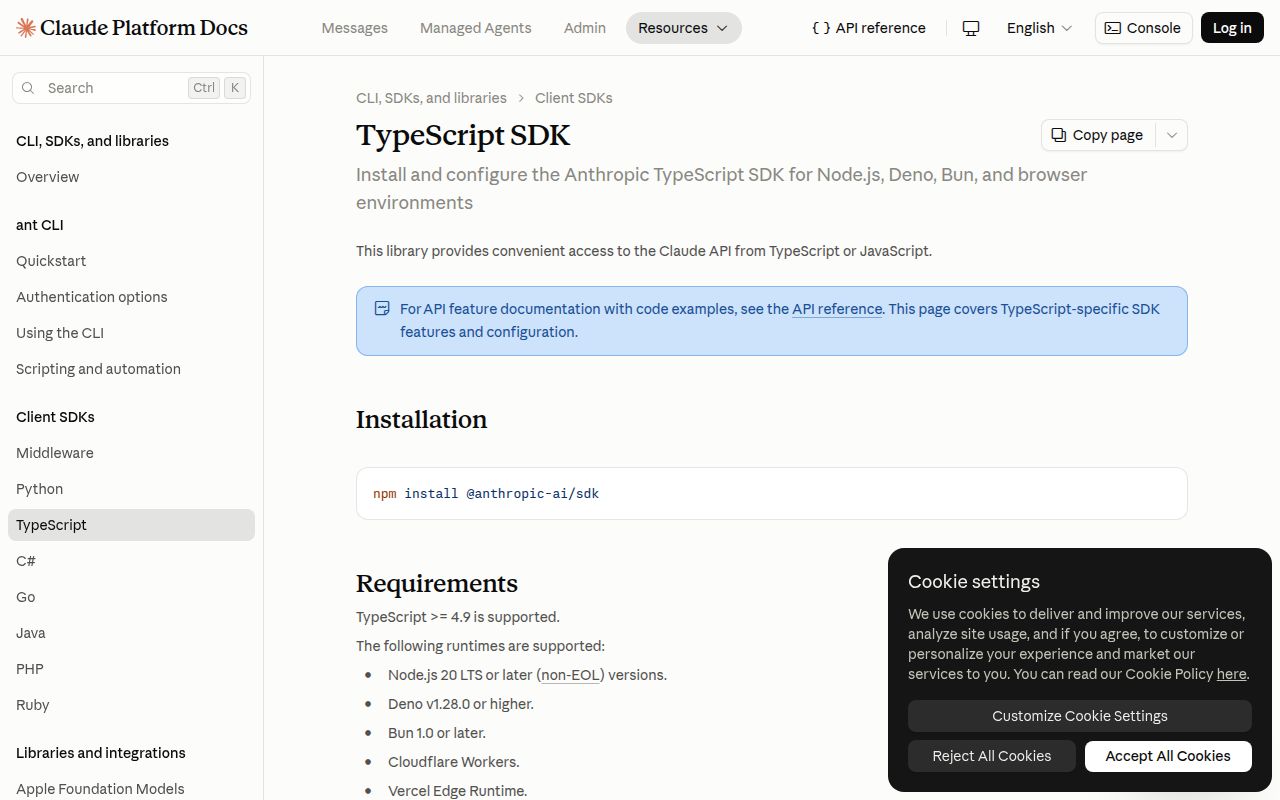Open the Messages nav item
The width and height of the screenshot is (1280, 800).
point(355,28)
